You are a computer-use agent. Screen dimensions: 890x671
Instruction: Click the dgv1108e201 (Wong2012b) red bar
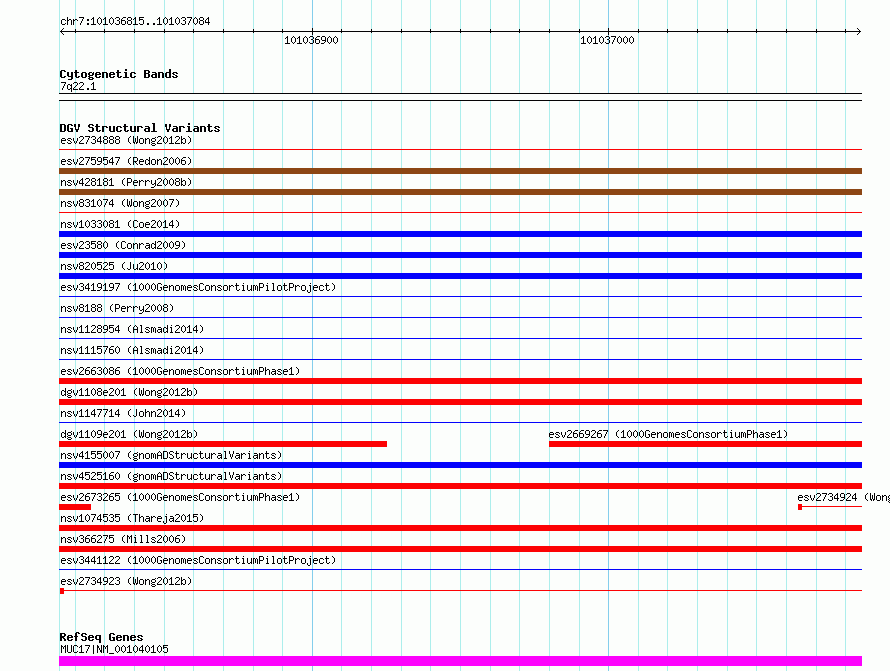[460, 402]
